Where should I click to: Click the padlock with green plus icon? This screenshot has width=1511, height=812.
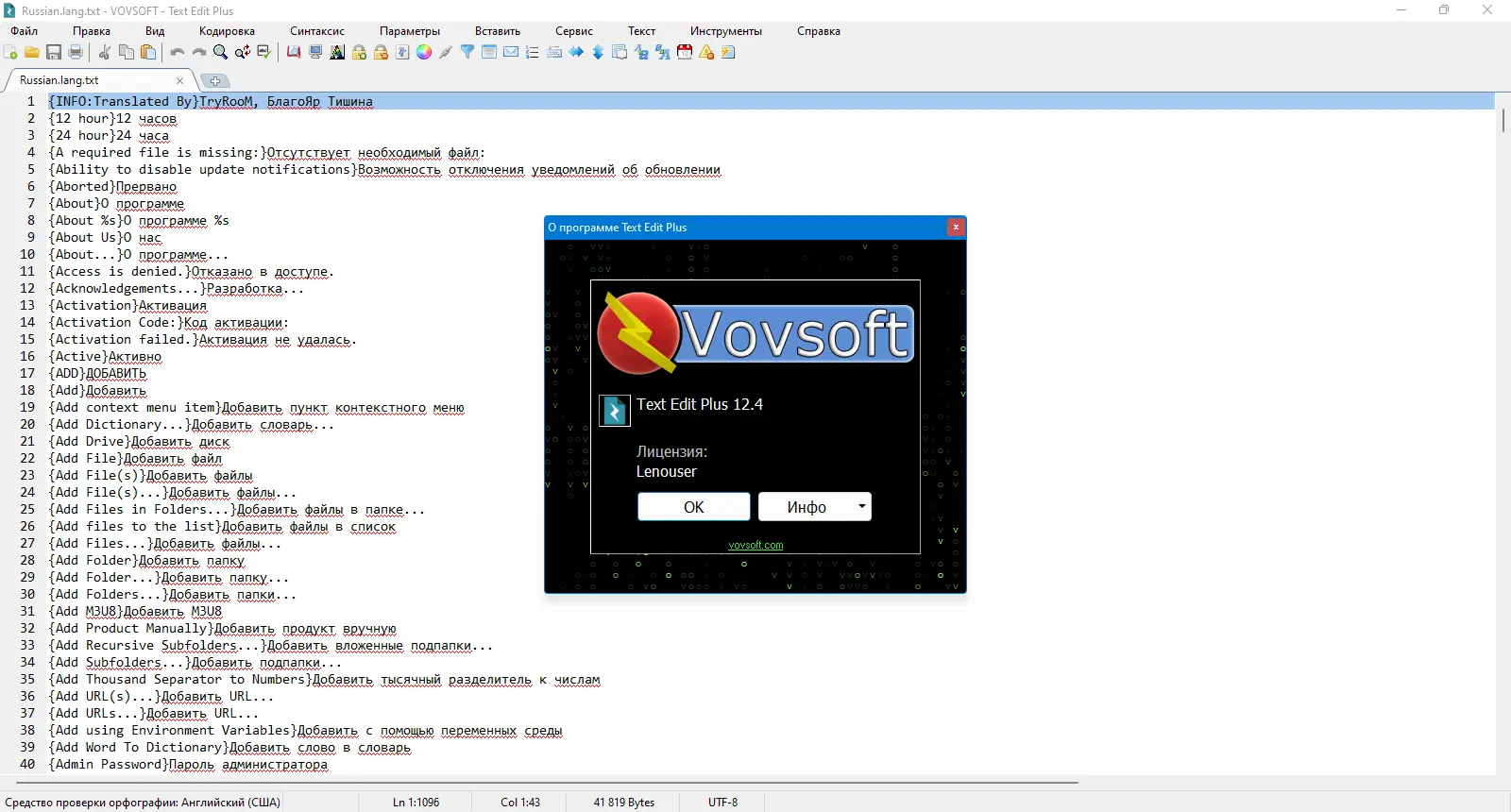click(359, 53)
